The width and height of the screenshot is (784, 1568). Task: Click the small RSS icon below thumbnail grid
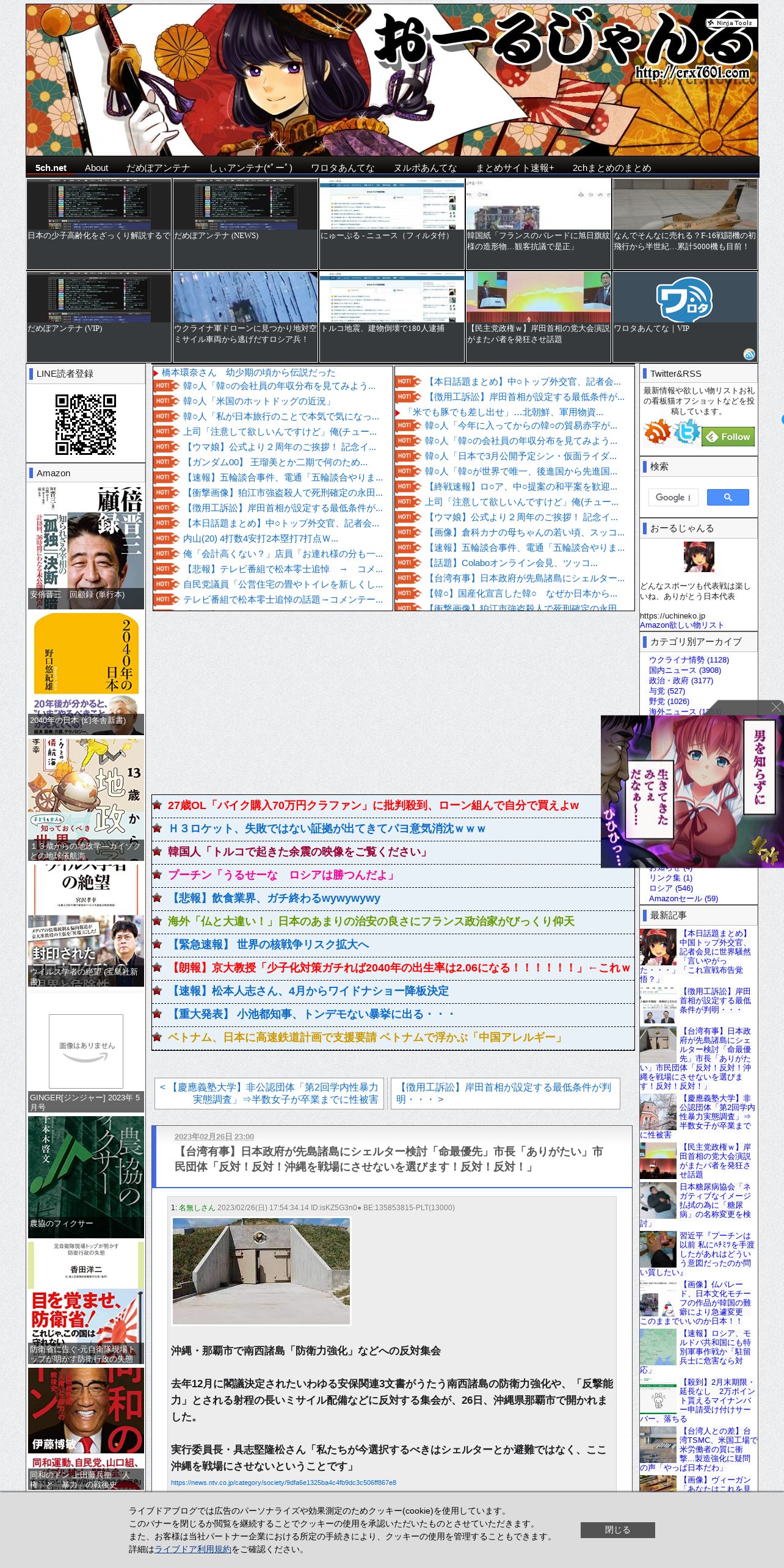point(749,354)
